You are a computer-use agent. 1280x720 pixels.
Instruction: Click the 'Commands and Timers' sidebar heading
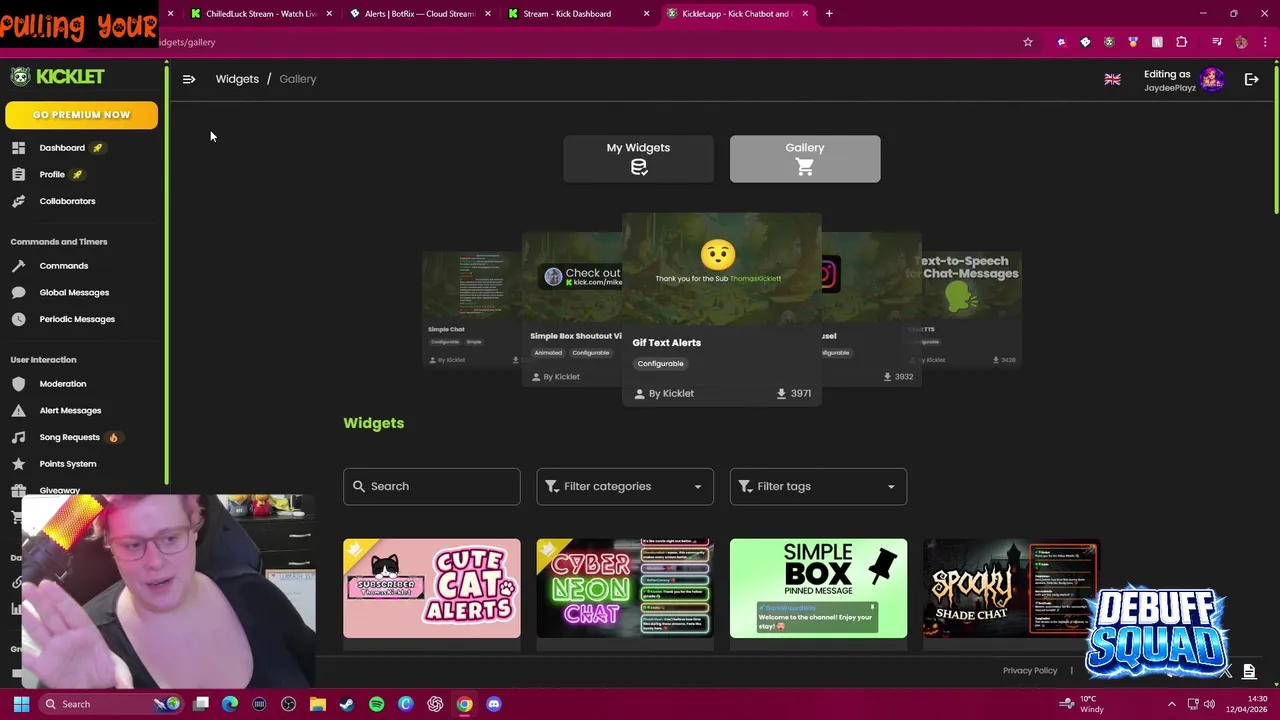pyautogui.click(x=59, y=242)
